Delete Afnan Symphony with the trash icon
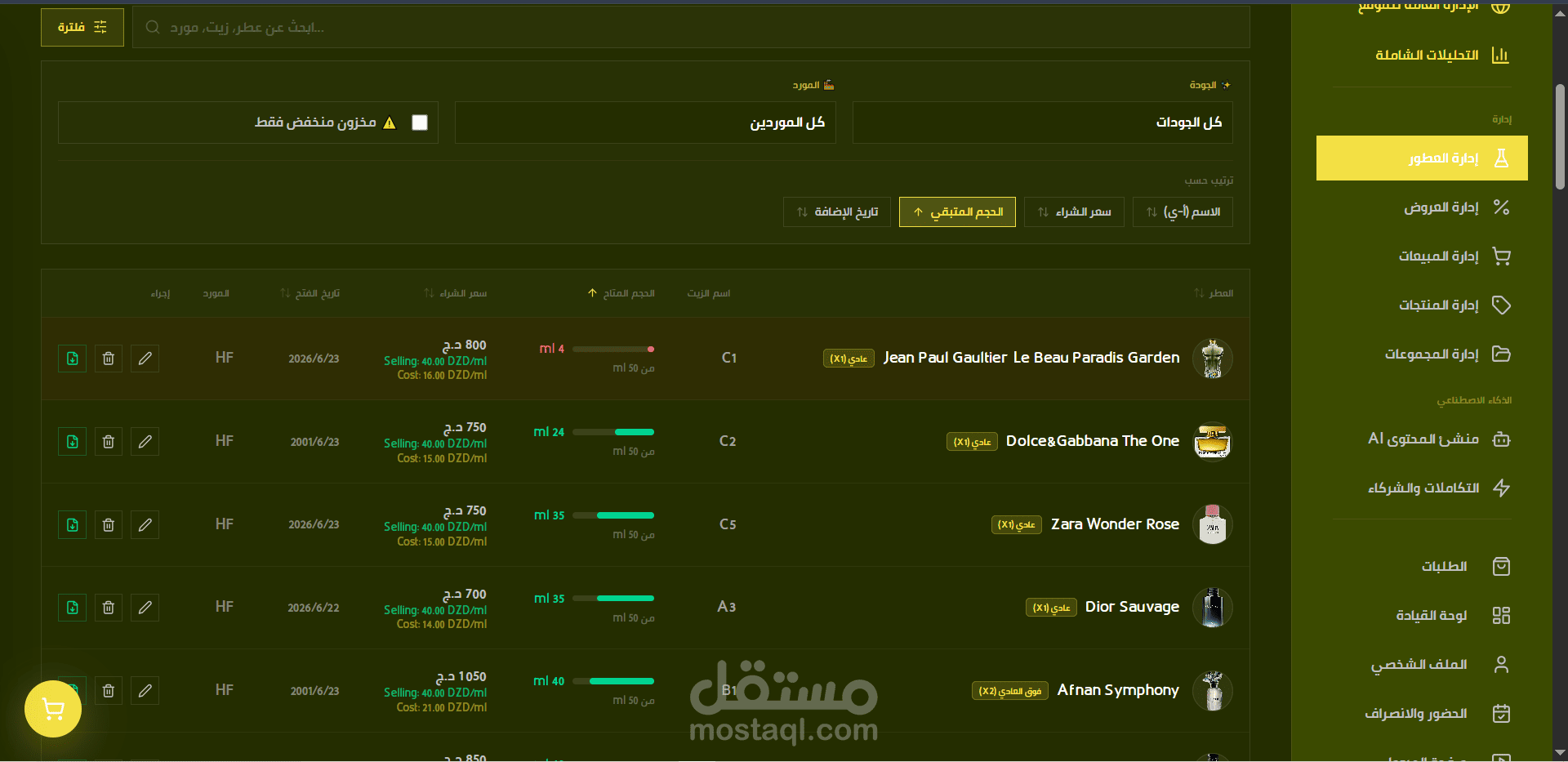The height and width of the screenshot is (762, 1568). 109,691
